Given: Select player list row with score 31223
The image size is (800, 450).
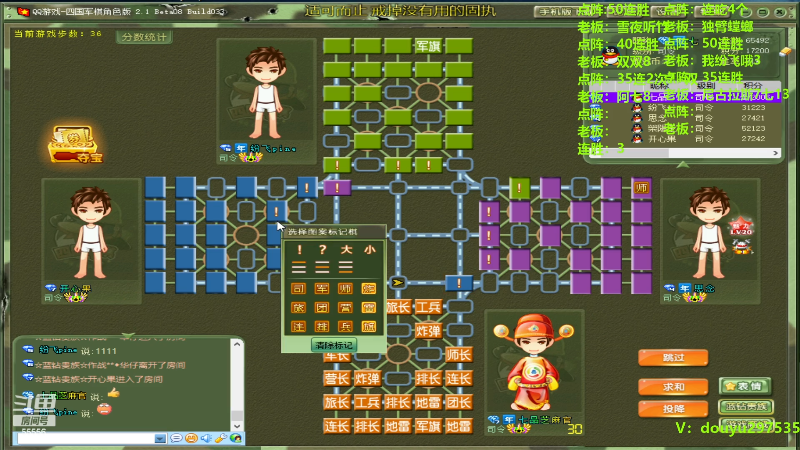Looking at the screenshot, I should pos(684,108).
